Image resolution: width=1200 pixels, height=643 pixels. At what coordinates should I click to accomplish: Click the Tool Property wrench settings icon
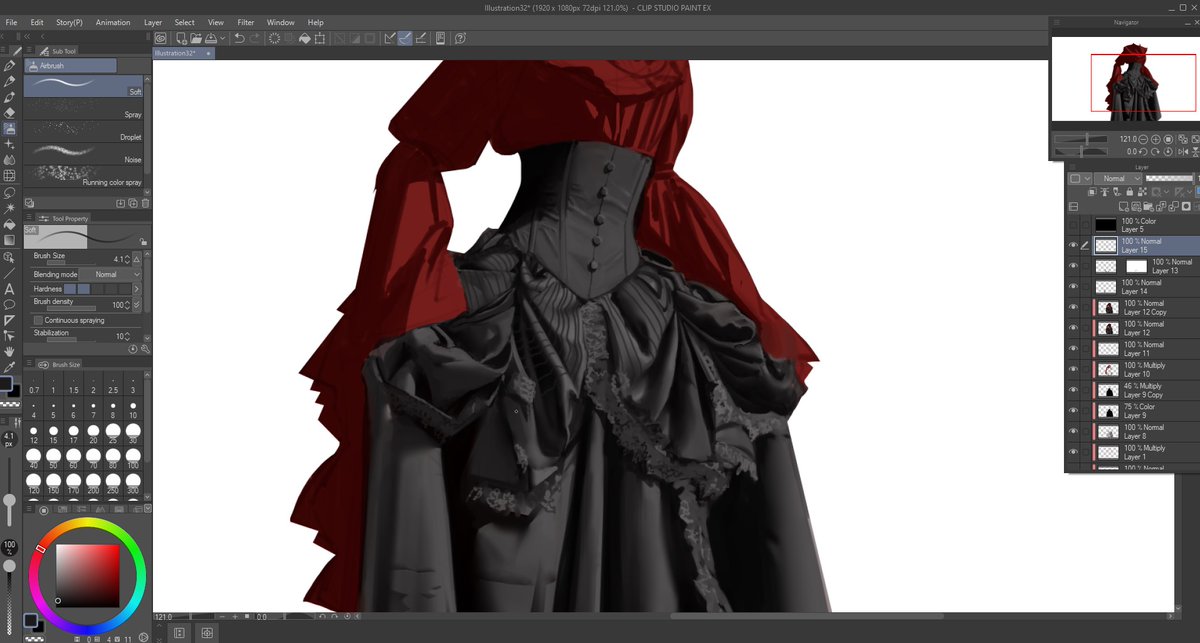[143, 349]
